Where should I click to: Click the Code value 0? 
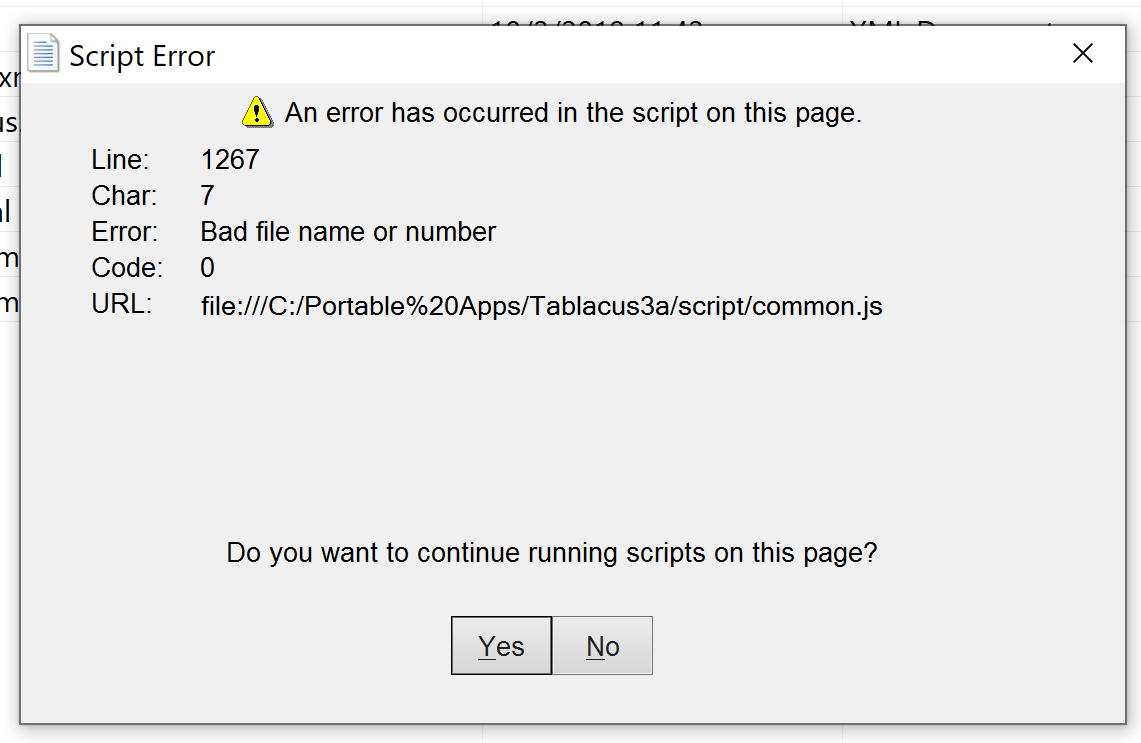pyautogui.click(x=205, y=267)
